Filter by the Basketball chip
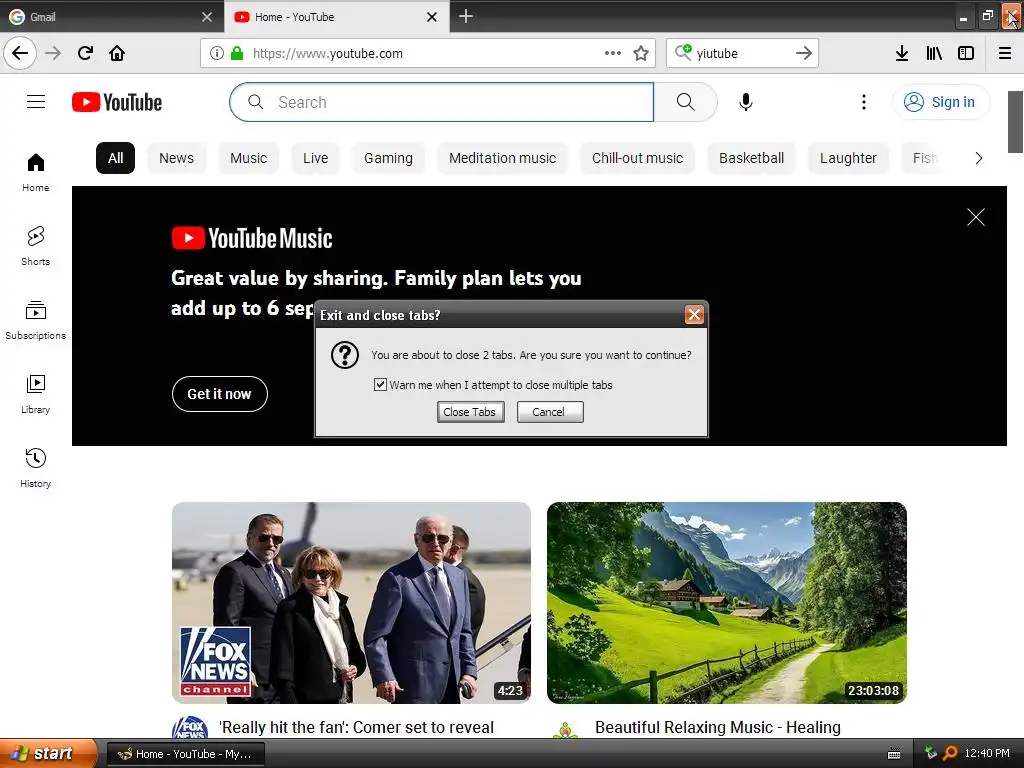1024x768 pixels. pos(751,158)
